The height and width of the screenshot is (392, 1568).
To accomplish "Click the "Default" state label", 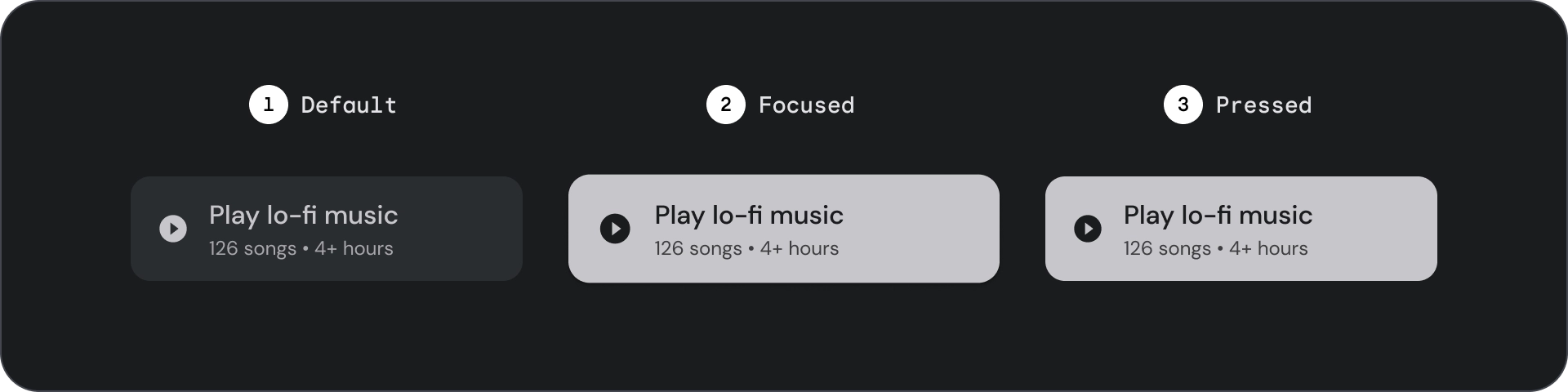I will pyautogui.click(x=349, y=105).
